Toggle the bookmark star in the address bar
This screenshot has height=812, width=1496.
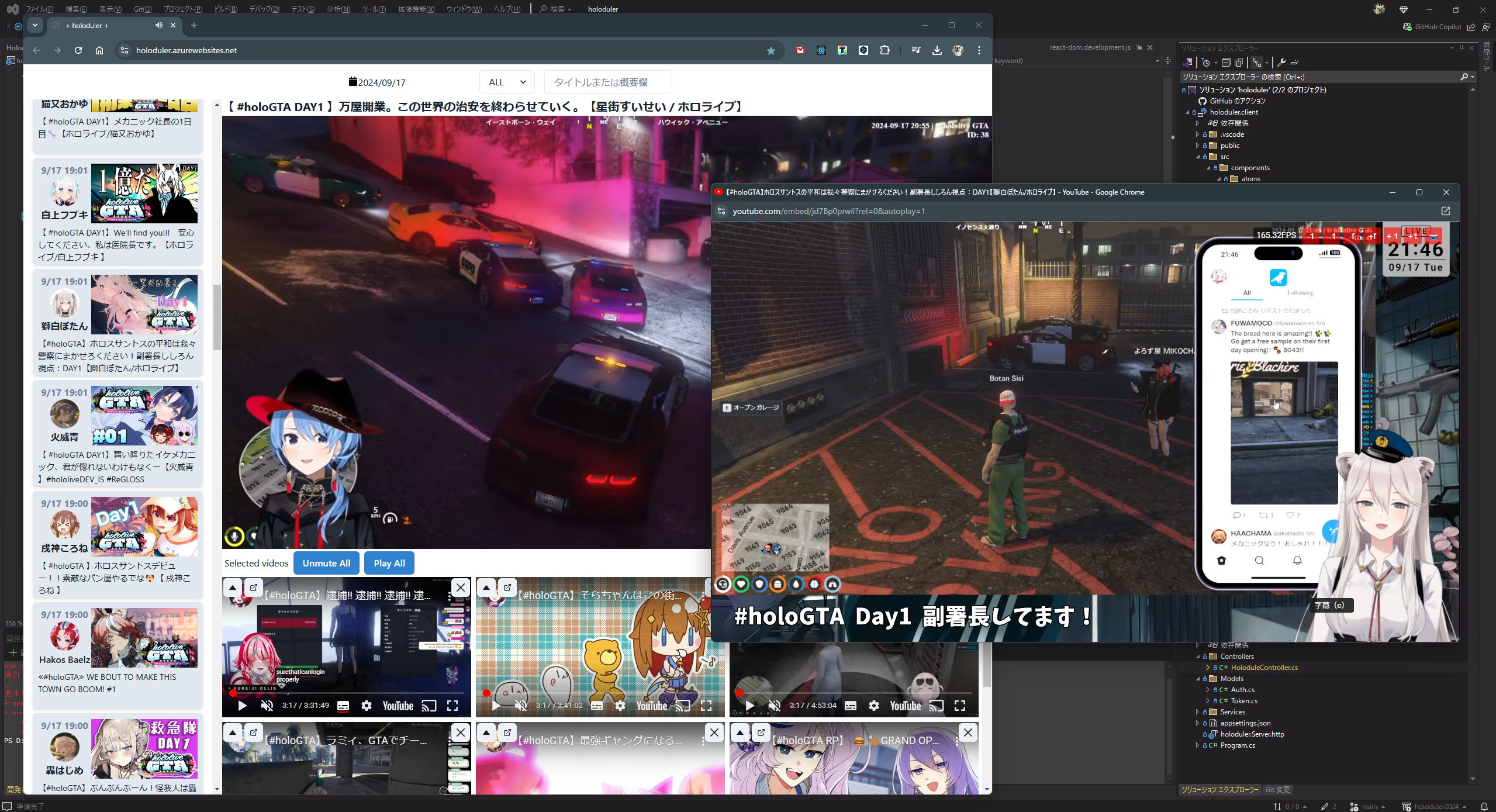(771, 50)
